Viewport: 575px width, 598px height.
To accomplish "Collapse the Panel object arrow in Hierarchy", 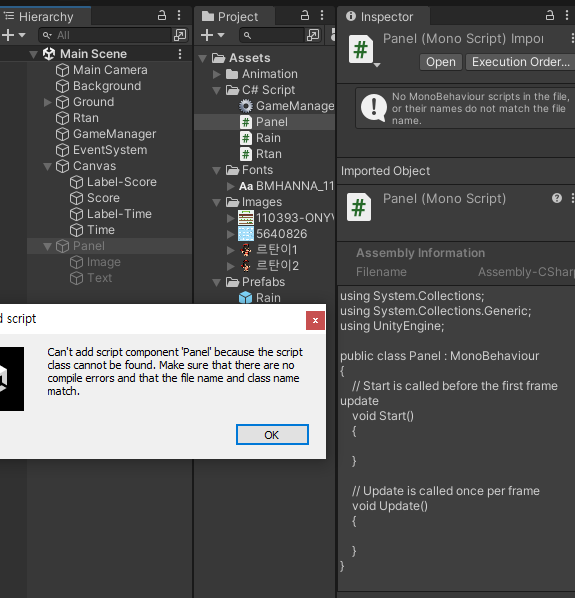I will [48, 247].
